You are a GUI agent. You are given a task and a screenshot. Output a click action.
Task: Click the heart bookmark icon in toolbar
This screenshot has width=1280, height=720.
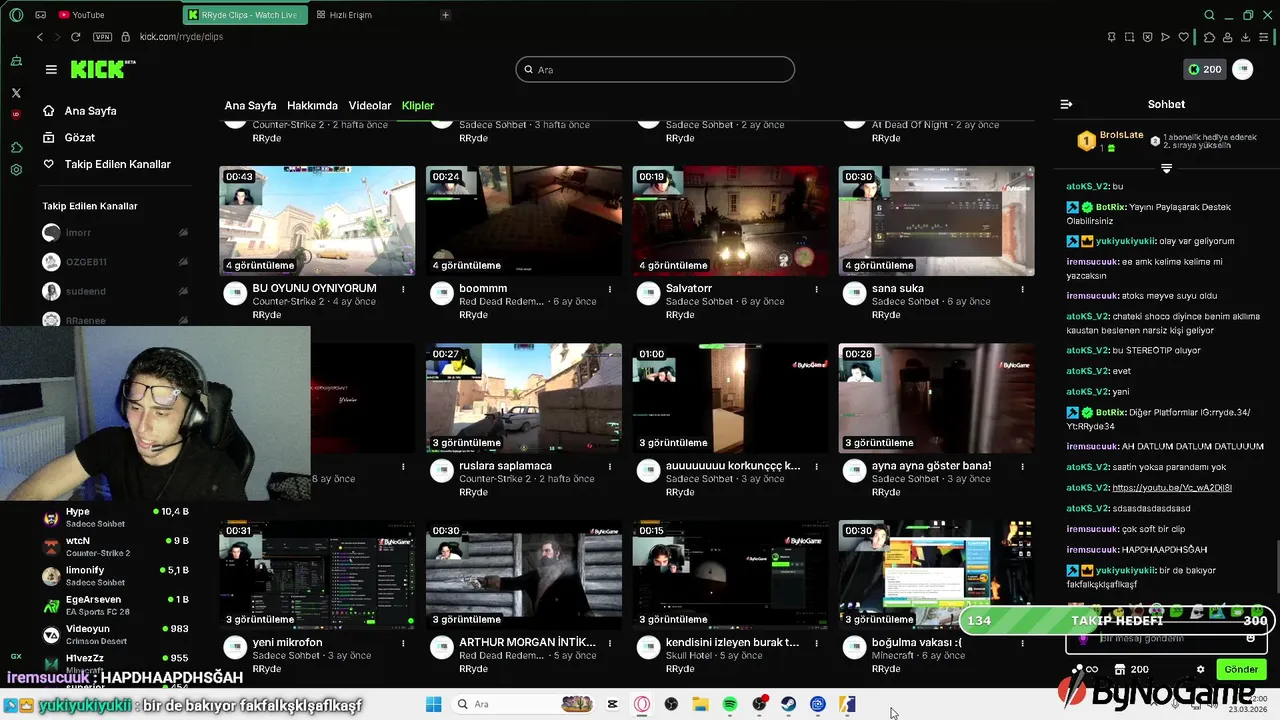click(1184, 37)
